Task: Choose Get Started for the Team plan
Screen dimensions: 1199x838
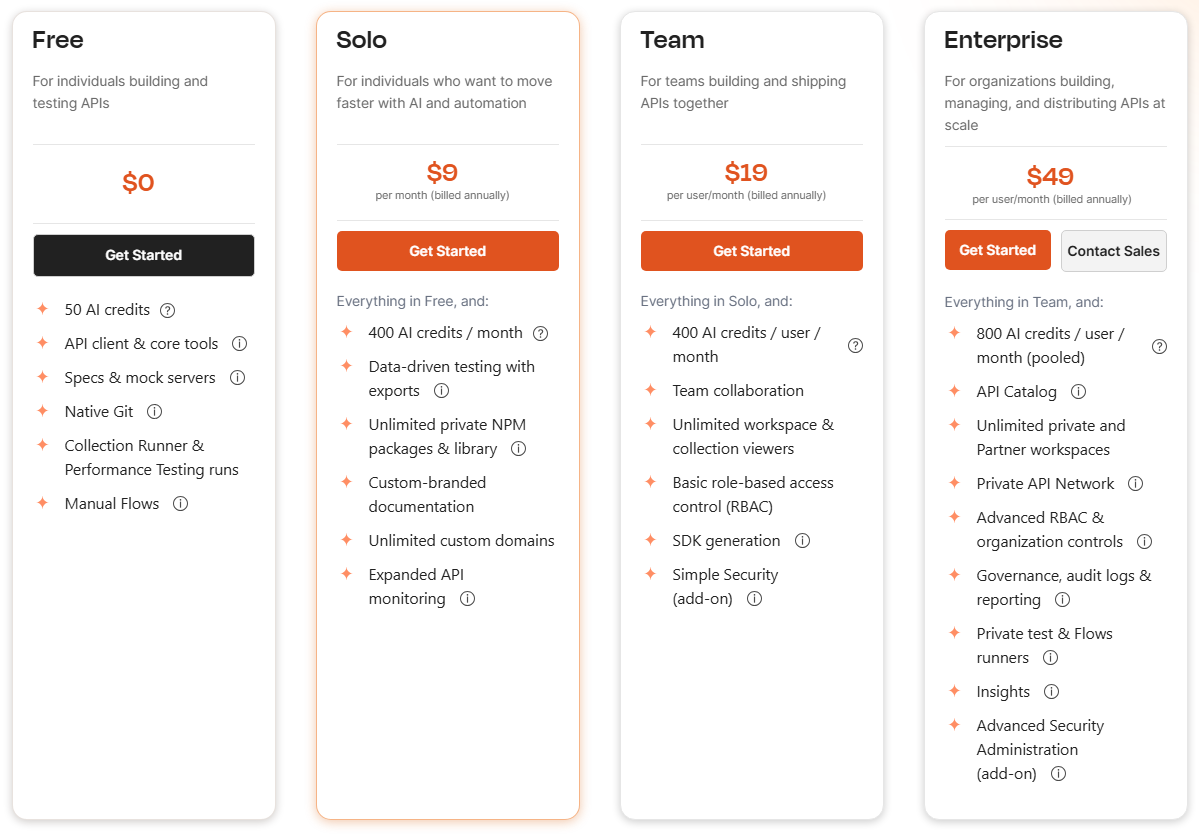Action: pos(752,251)
